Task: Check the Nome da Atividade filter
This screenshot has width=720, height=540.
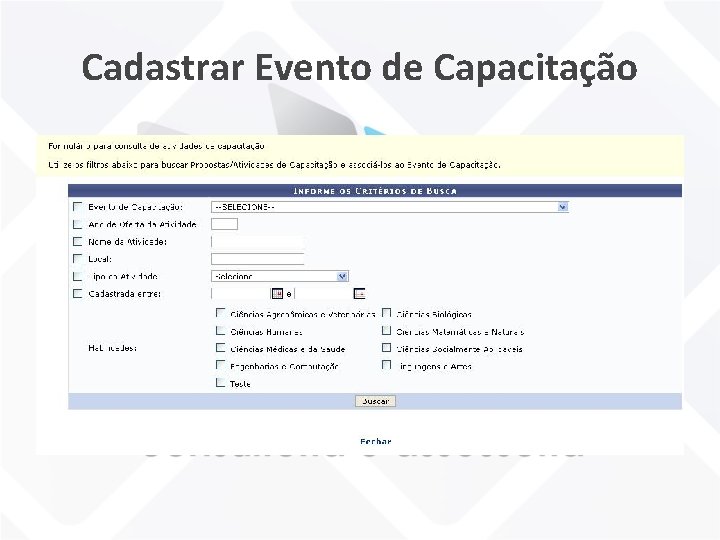Action: (x=78, y=242)
